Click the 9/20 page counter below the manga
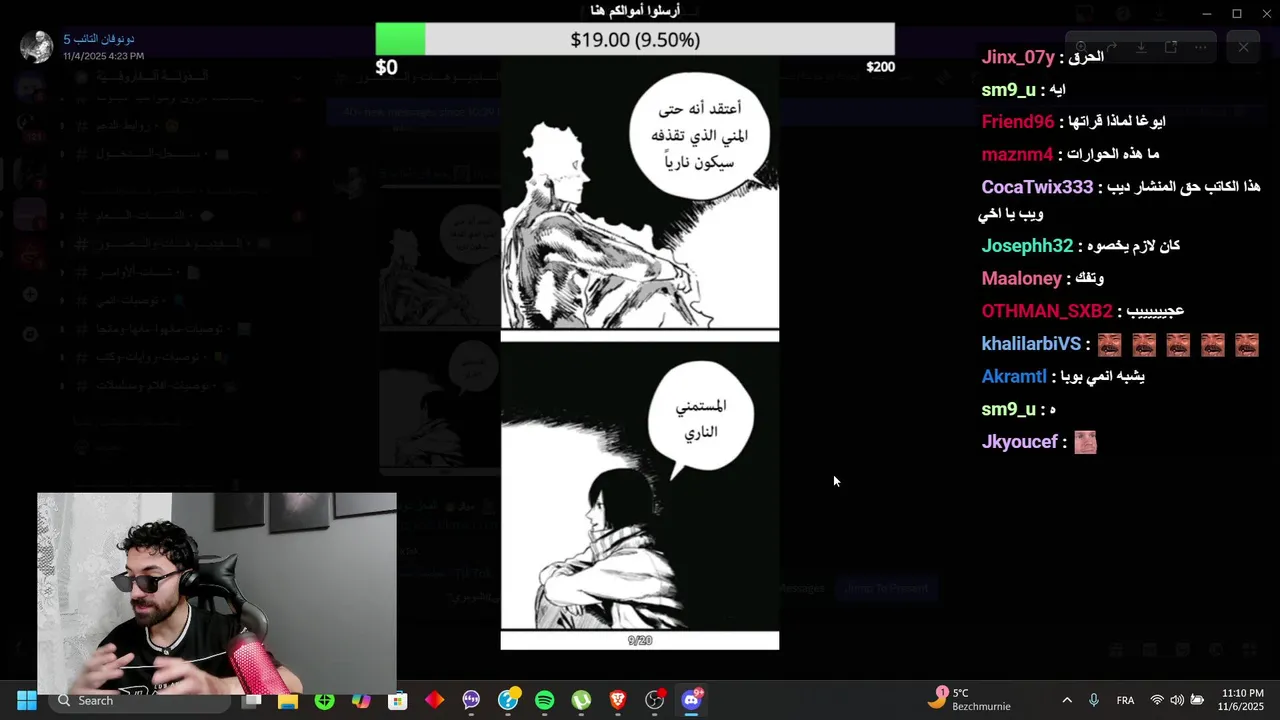 640,640
